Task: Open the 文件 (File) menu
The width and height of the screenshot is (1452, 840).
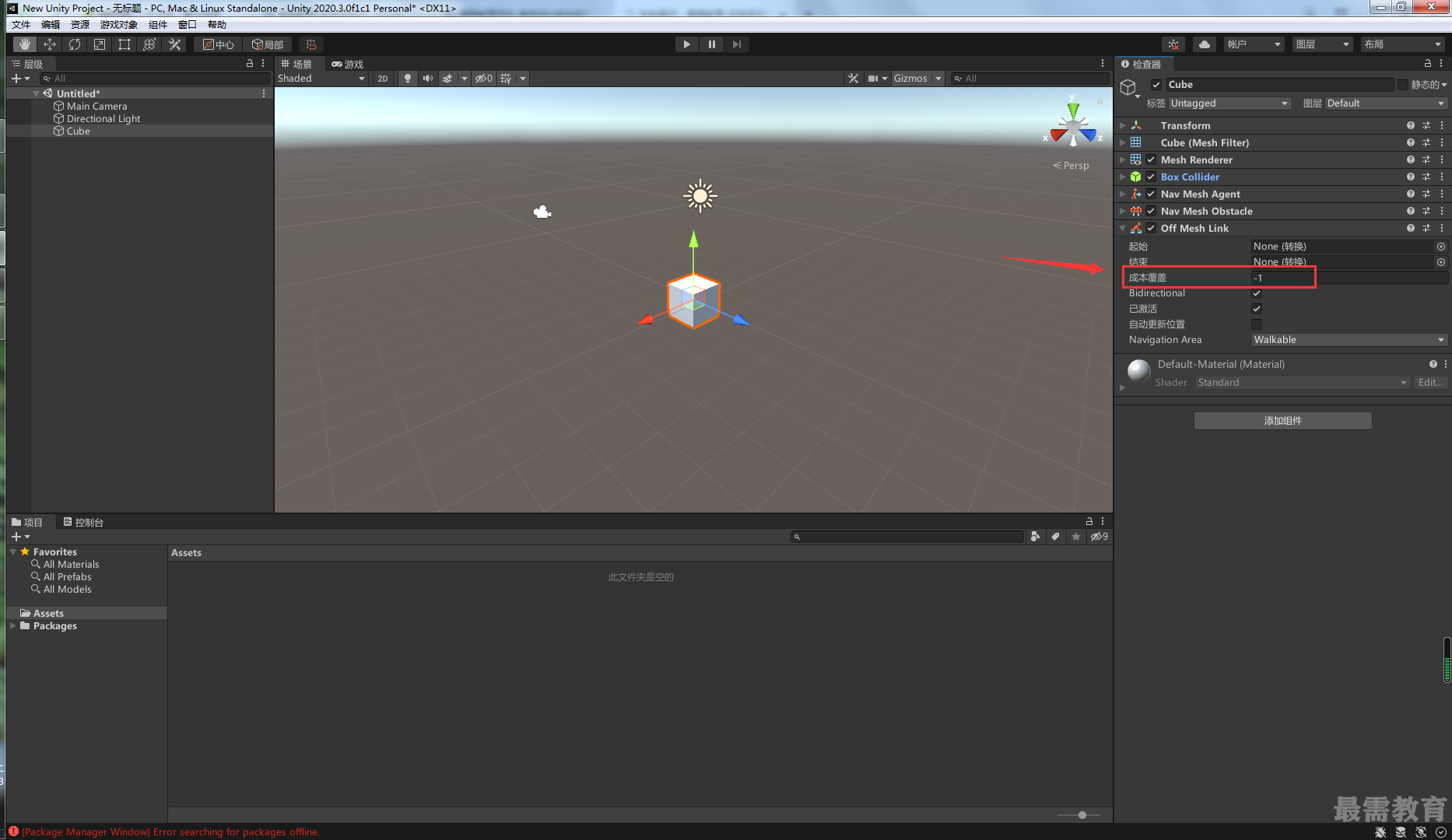Action: pos(21,25)
